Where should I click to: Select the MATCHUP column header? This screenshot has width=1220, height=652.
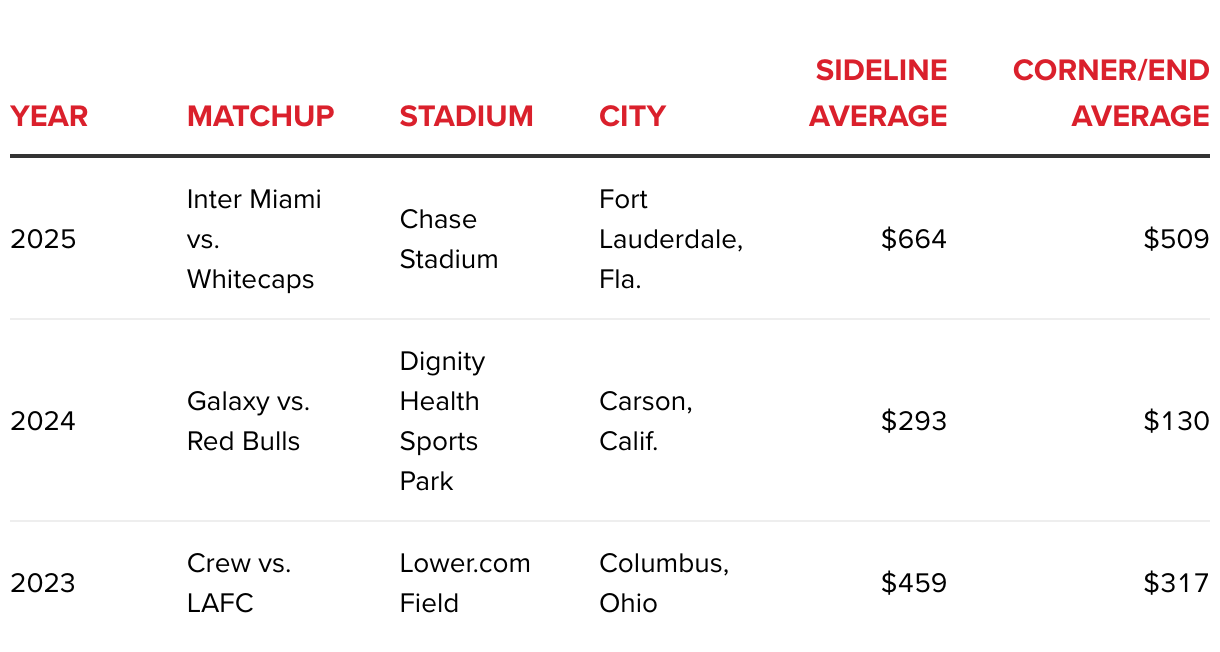261,116
